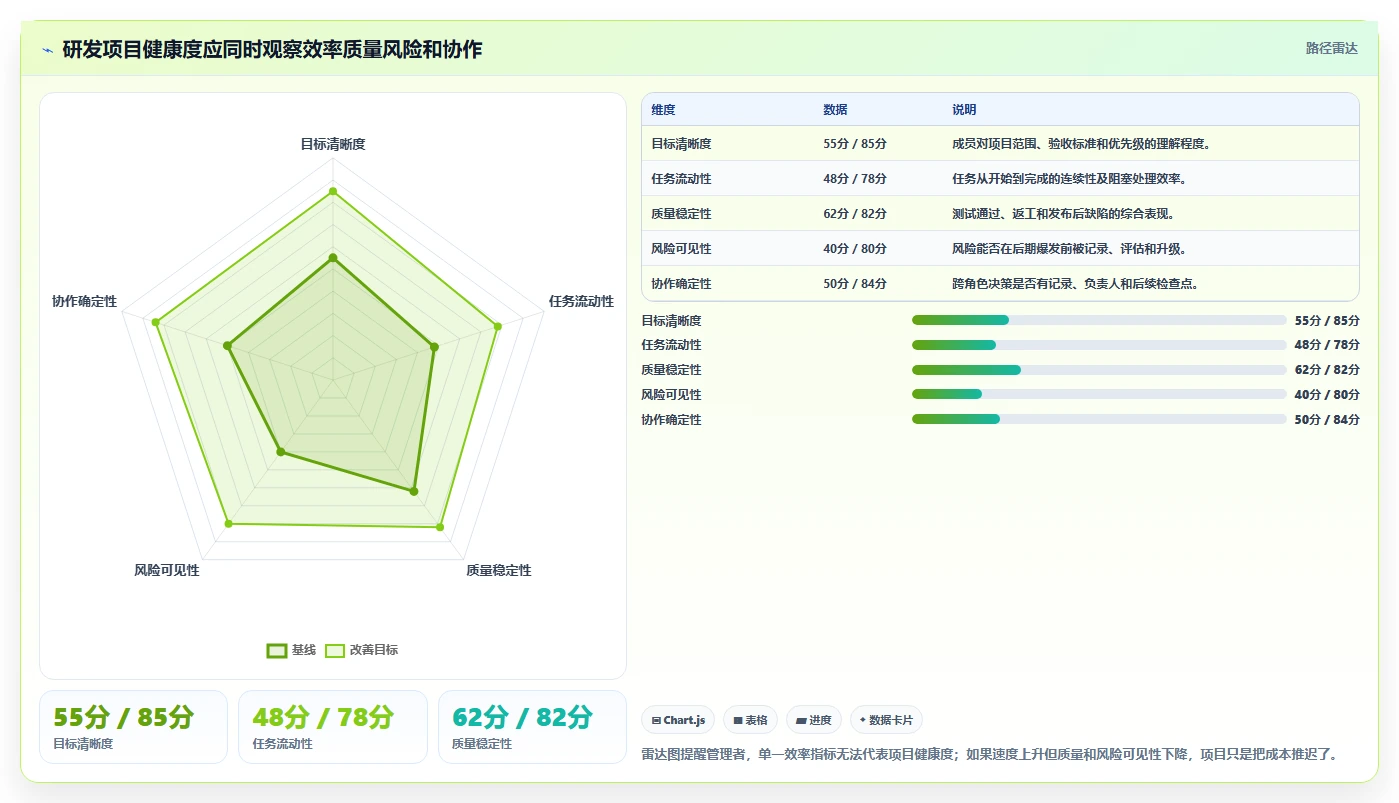The height and width of the screenshot is (803, 1399).
Task: Click the lightning icon beside the dashboard title
Action: [48, 50]
